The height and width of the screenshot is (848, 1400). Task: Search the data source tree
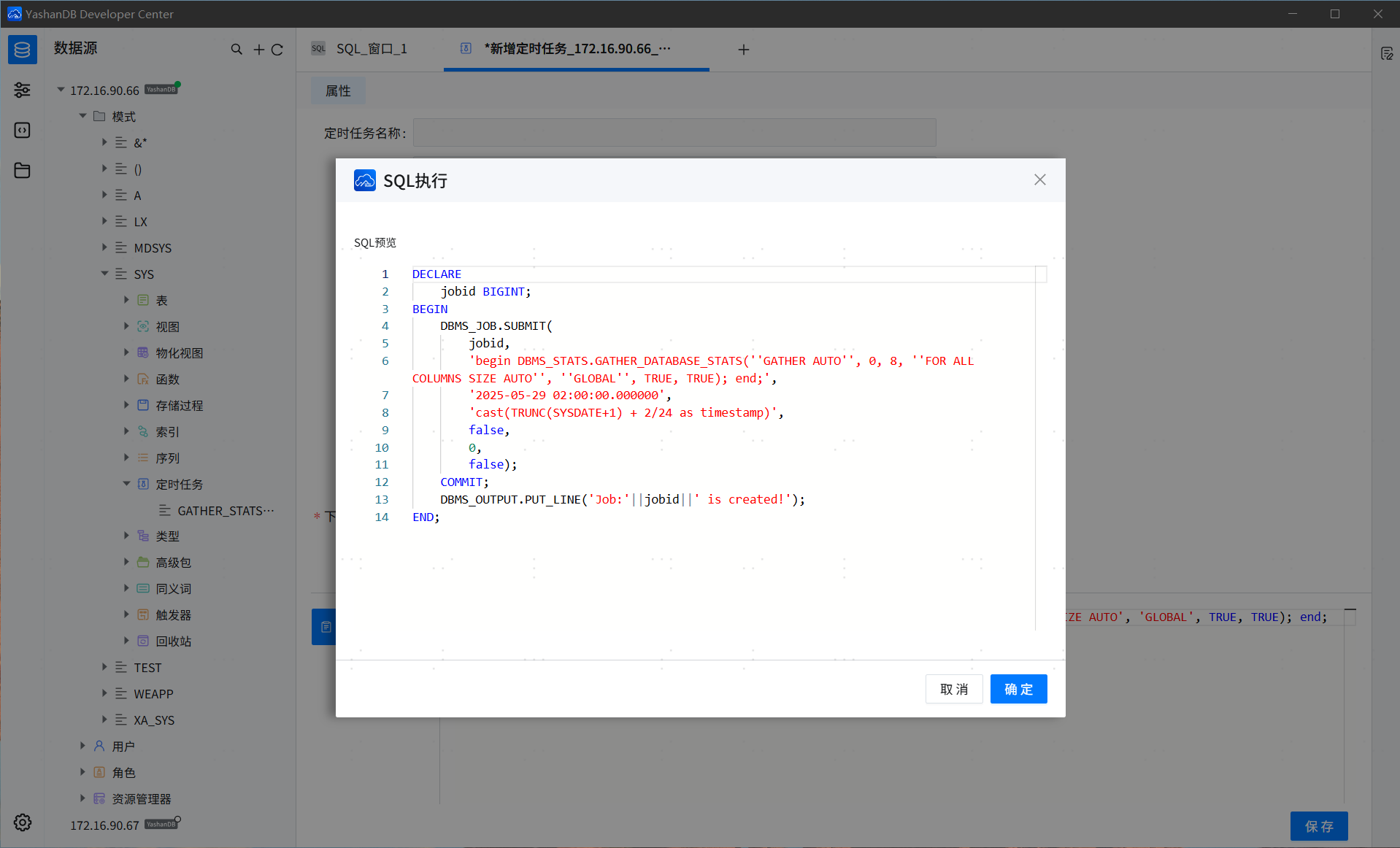click(x=236, y=50)
